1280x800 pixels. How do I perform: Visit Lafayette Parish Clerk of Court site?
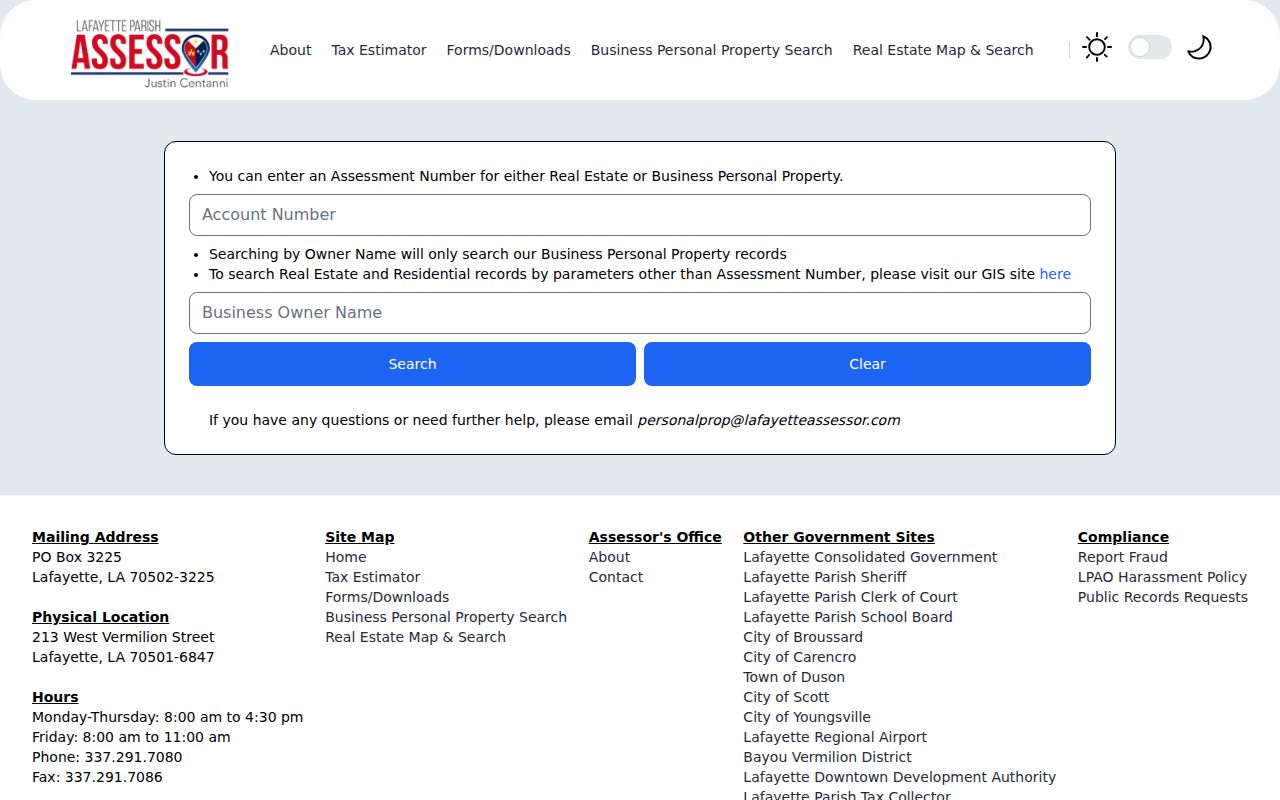click(850, 597)
